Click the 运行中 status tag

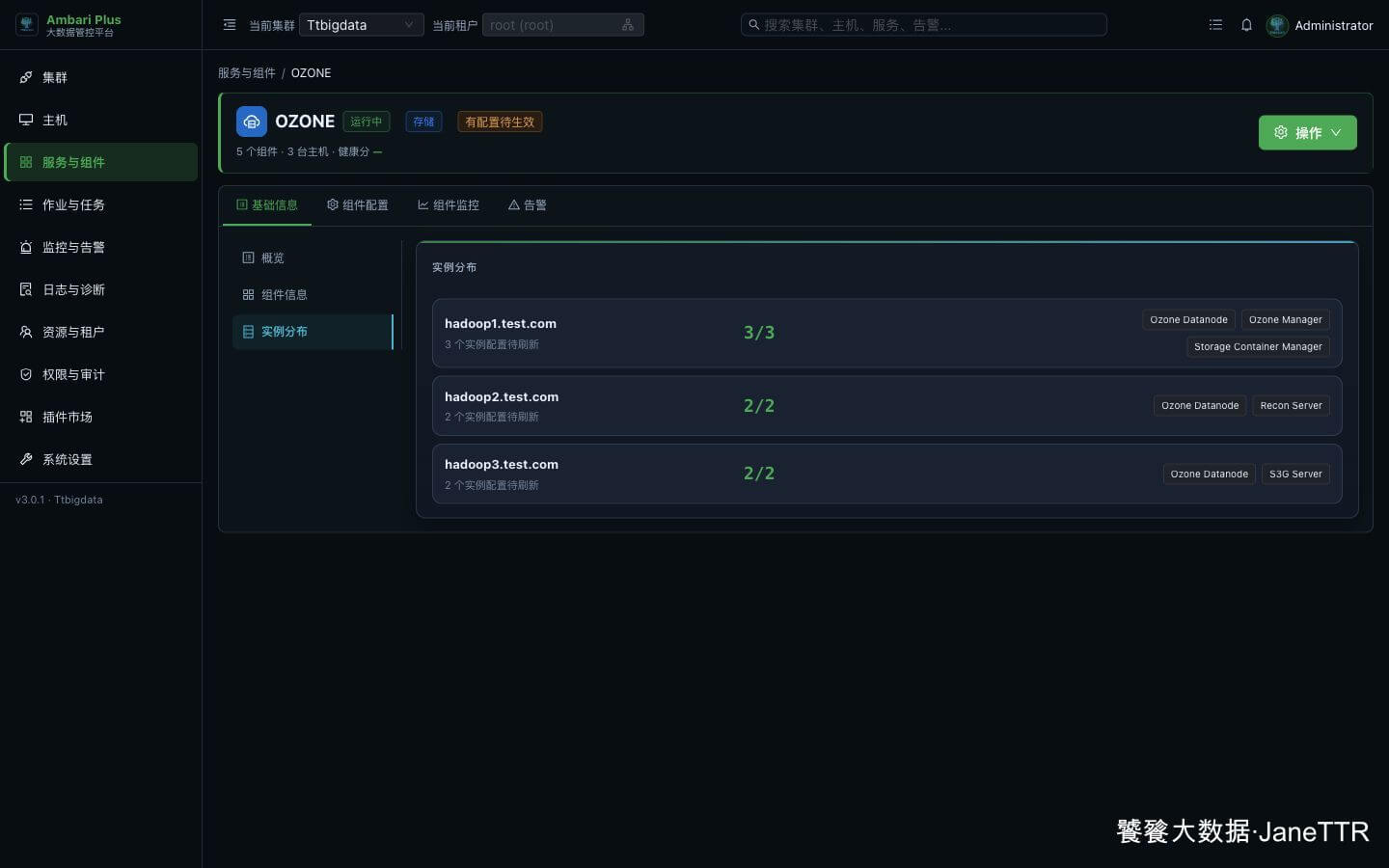(367, 122)
